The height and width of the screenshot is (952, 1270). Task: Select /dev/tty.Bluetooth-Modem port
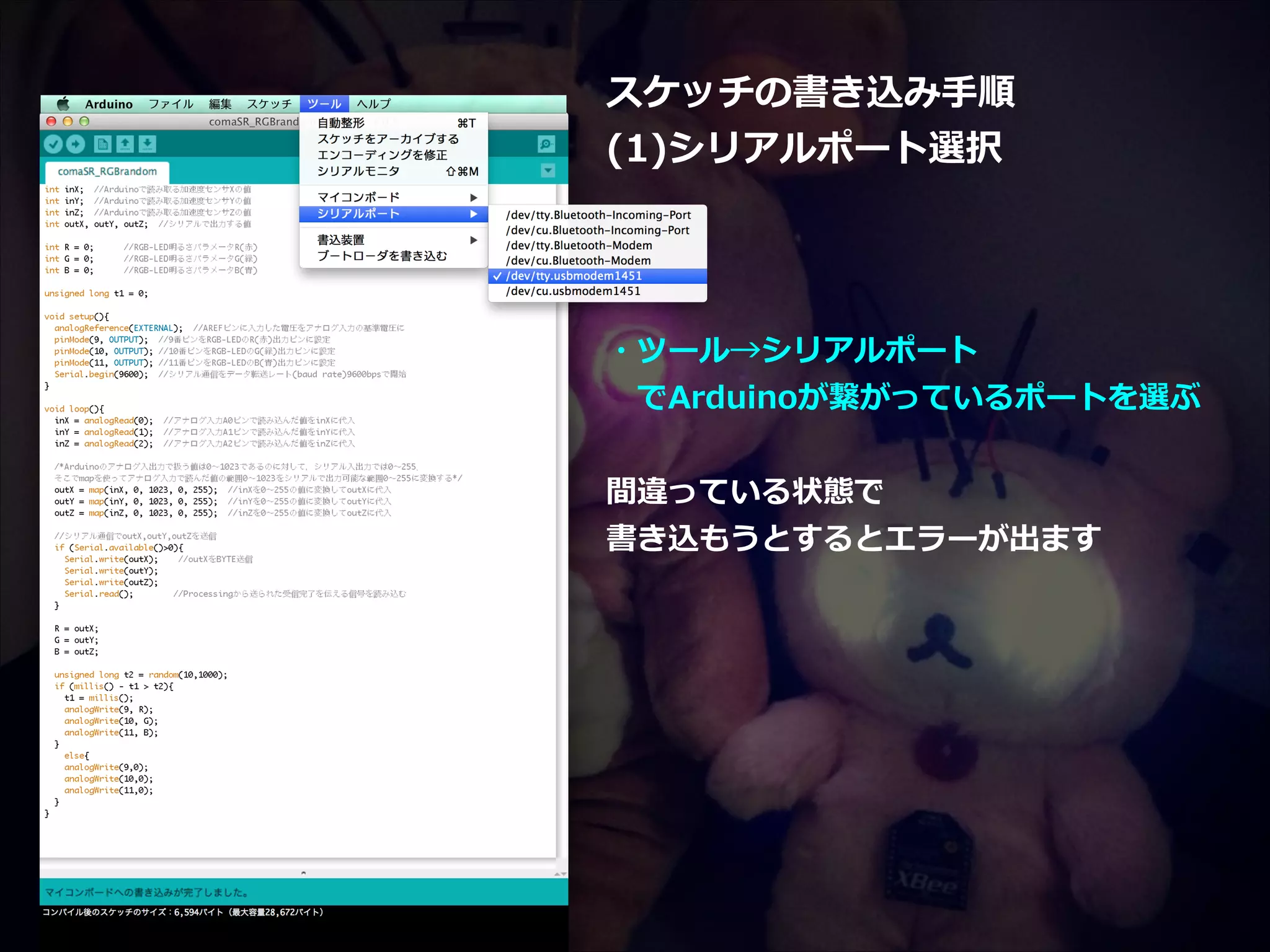[598, 245]
